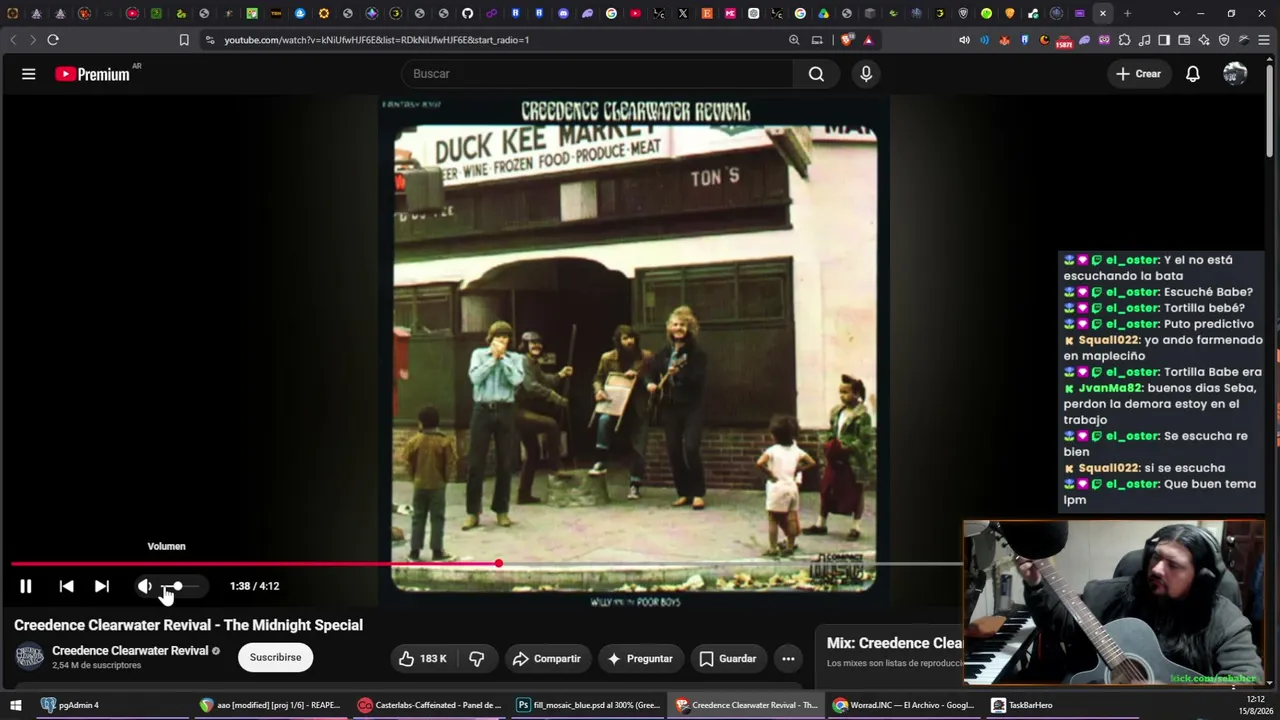Open the Worrad.INC Chrome taskbar window
The height and width of the screenshot is (720, 1280).
(x=903, y=705)
